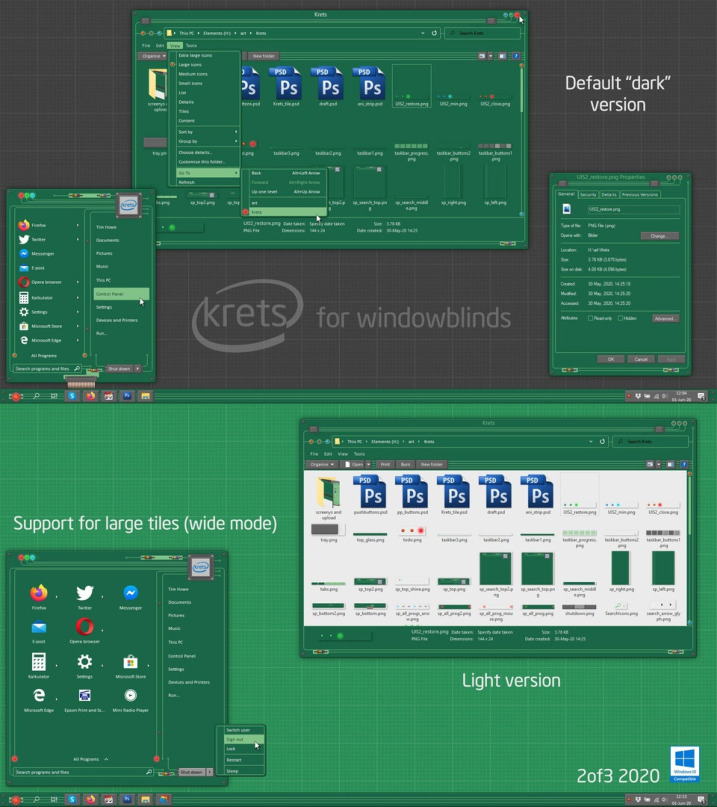
Task: Open Task View on the light-version taskbar
Action: coord(54,799)
